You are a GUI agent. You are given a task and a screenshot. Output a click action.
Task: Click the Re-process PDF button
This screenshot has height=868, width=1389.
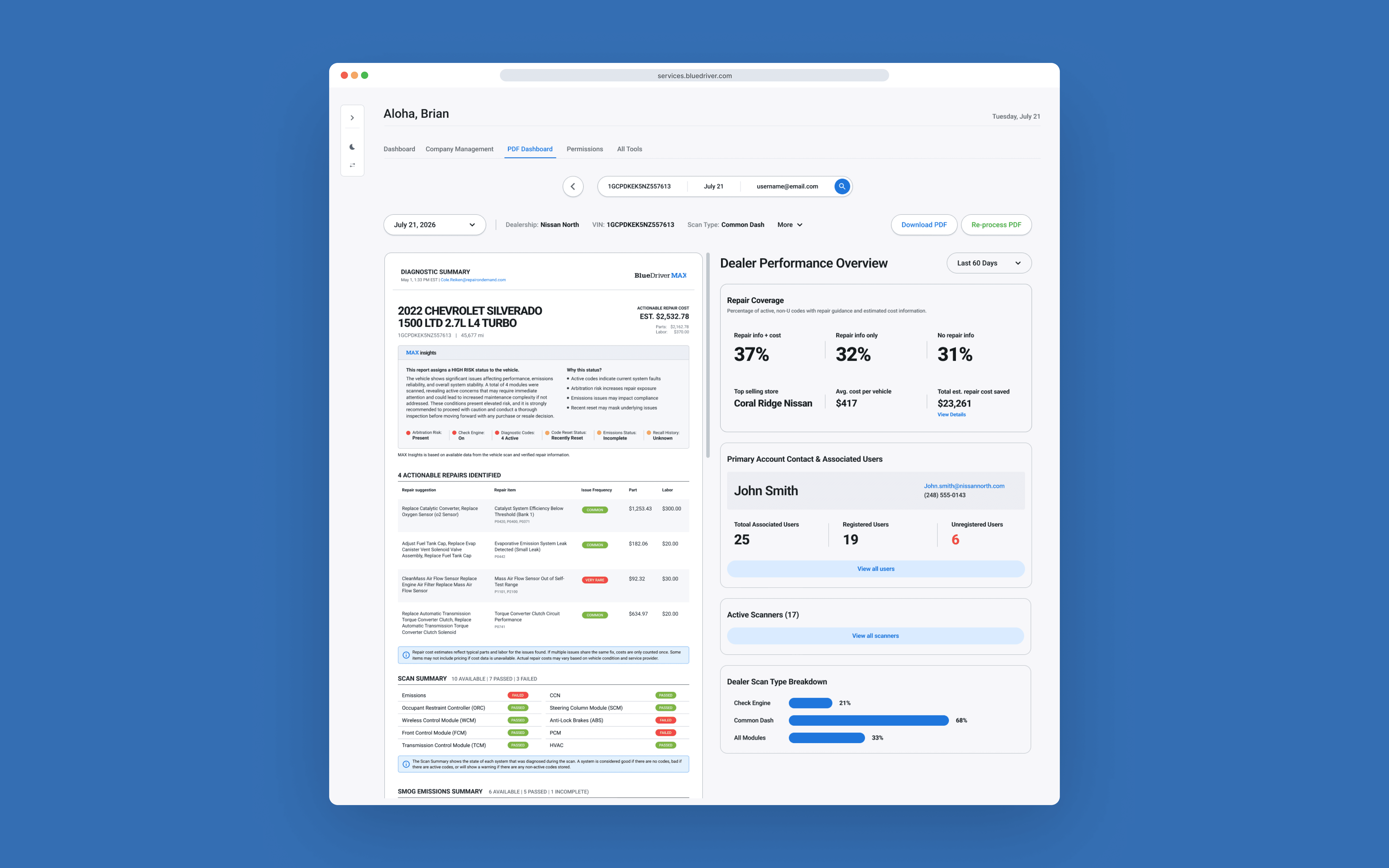click(996, 225)
